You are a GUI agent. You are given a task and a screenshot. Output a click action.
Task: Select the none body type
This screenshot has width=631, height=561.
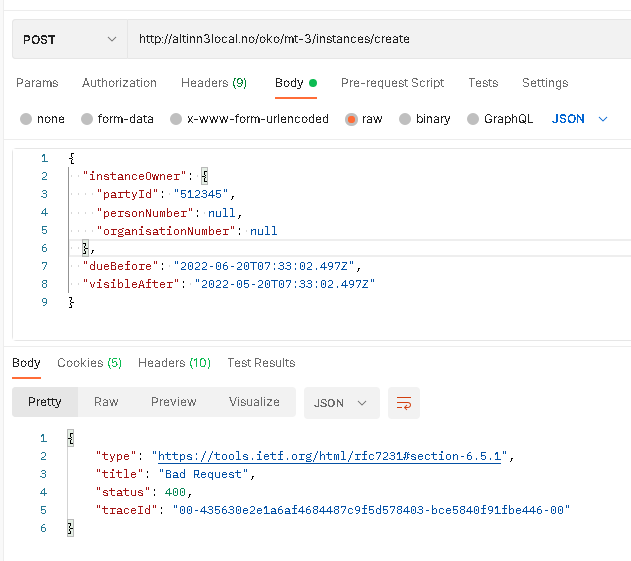click(x=42, y=119)
